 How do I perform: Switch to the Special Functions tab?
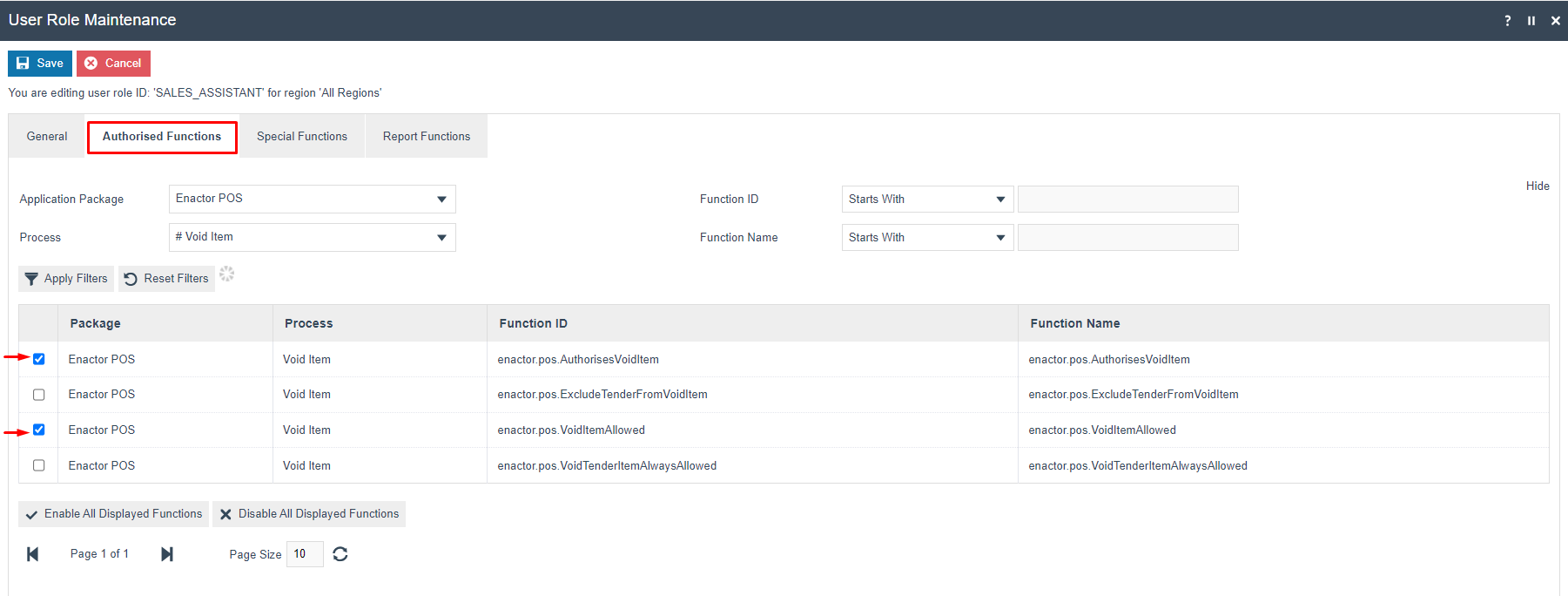[302, 137]
